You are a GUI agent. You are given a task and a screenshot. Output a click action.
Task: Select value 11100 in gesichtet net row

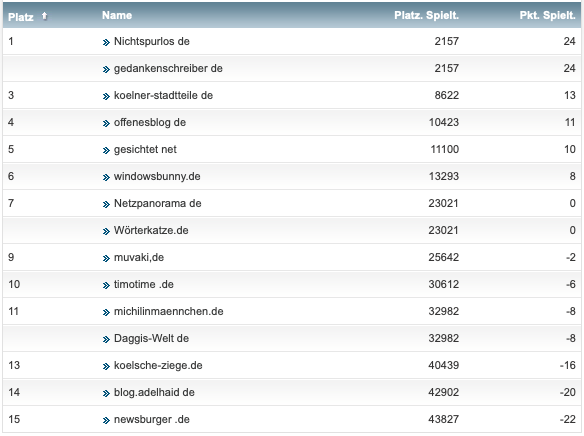pos(445,149)
